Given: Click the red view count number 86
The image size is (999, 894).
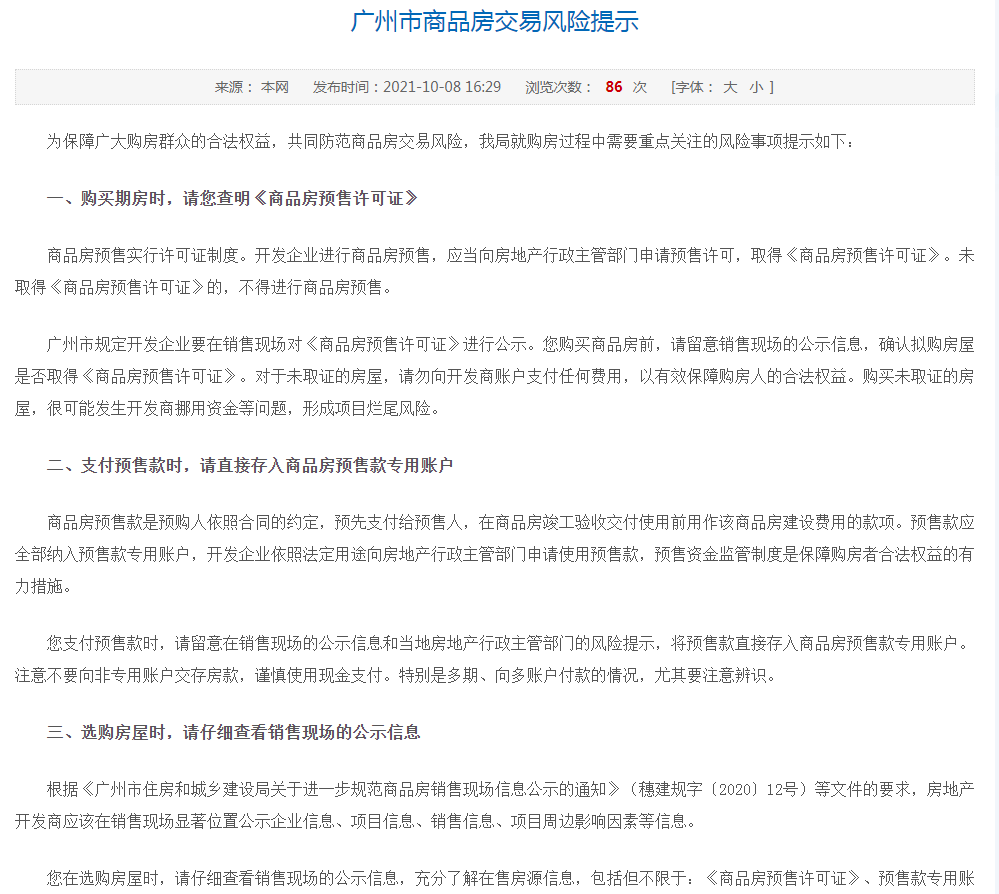Looking at the screenshot, I should coord(614,87).
